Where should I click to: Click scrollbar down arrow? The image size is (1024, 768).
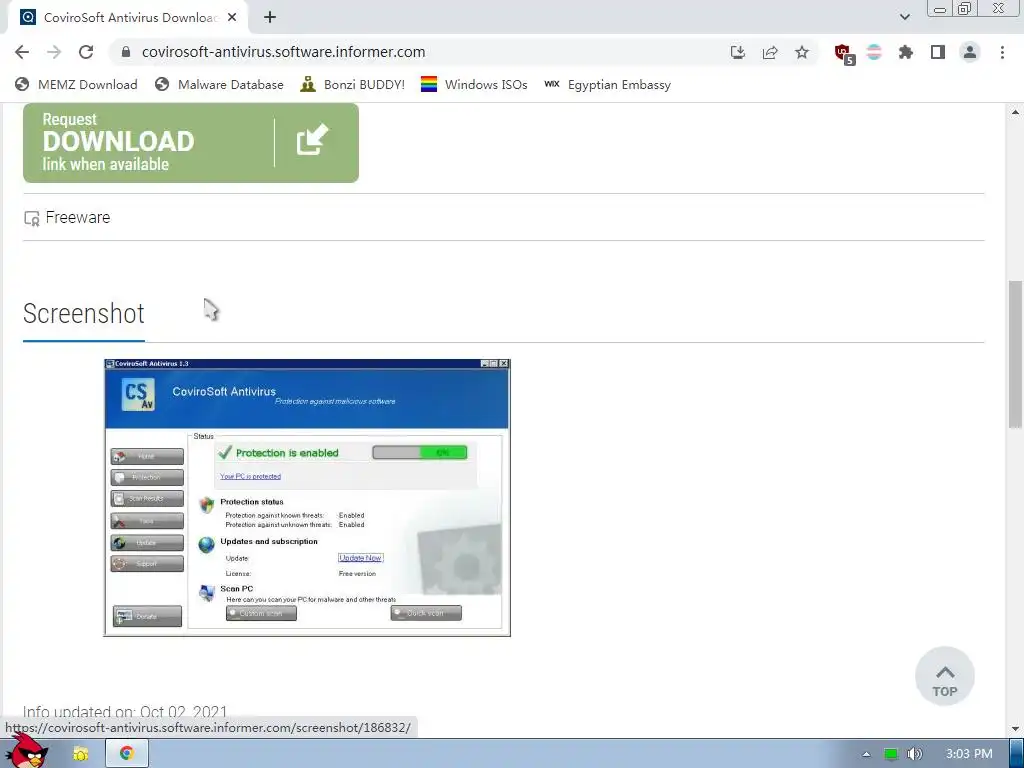[1015, 729]
